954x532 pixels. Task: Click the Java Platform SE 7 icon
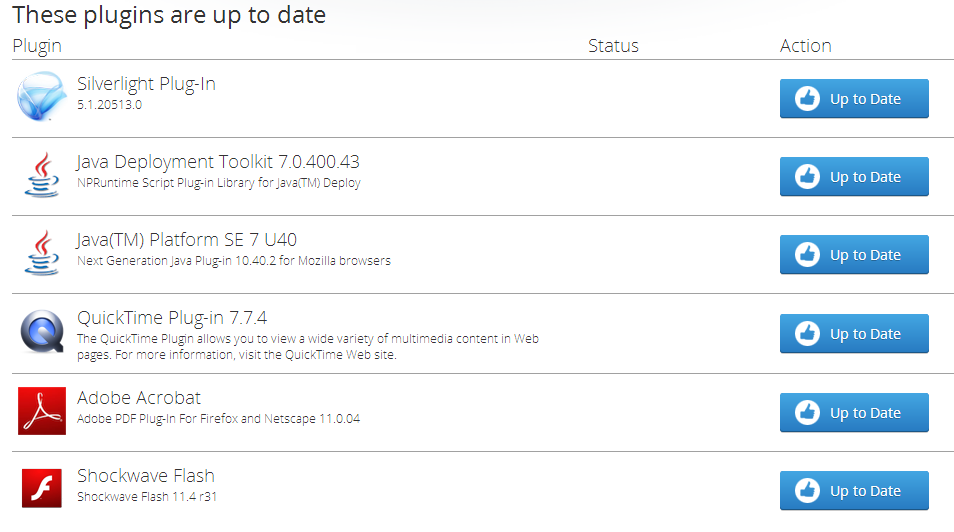click(41, 253)
